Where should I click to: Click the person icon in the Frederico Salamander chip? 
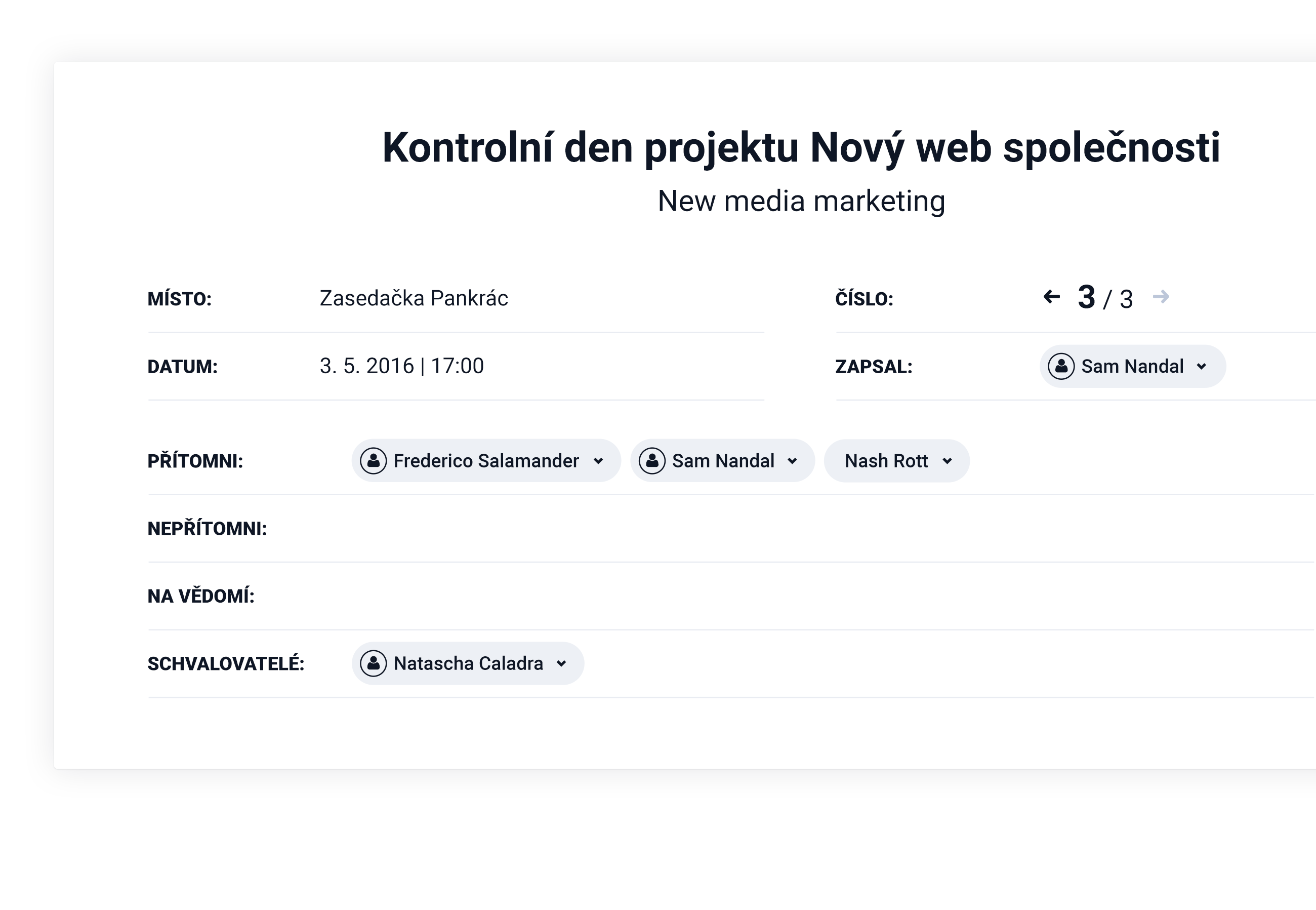[374, 461]
